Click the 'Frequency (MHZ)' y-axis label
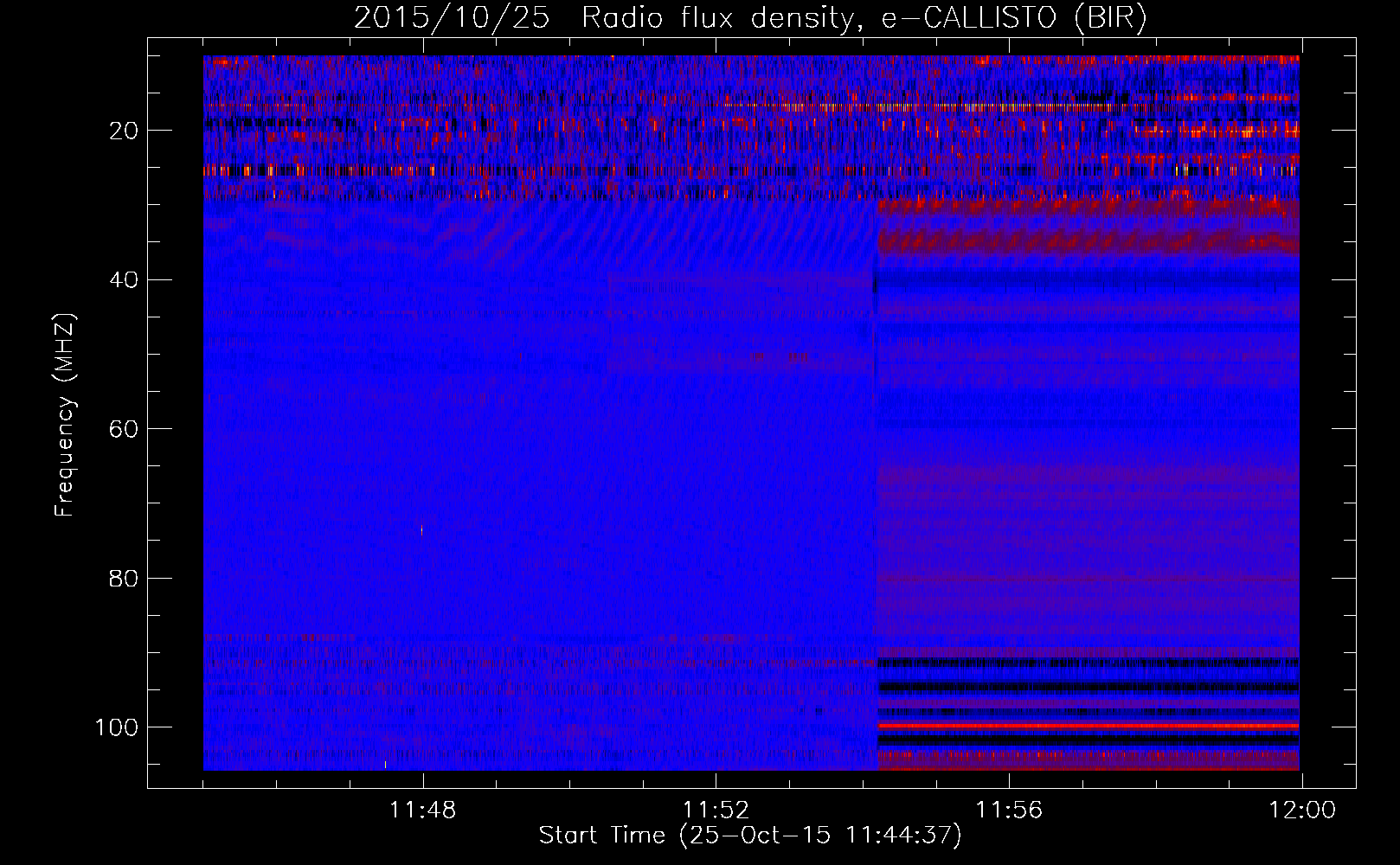 [x=65, y=415]
